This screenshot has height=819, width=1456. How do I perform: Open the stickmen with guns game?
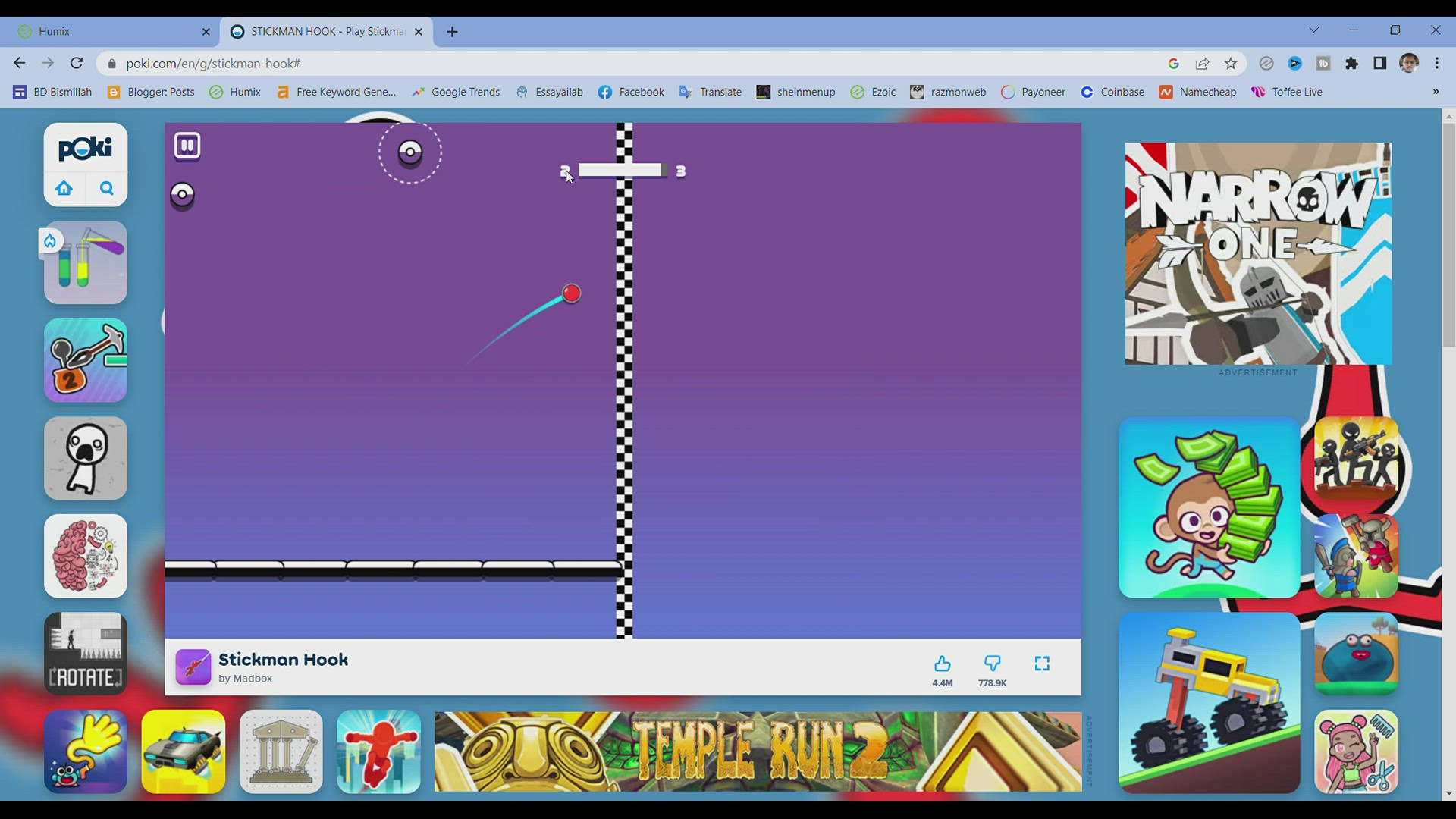pyautogui.click(x=1357, y=458)
